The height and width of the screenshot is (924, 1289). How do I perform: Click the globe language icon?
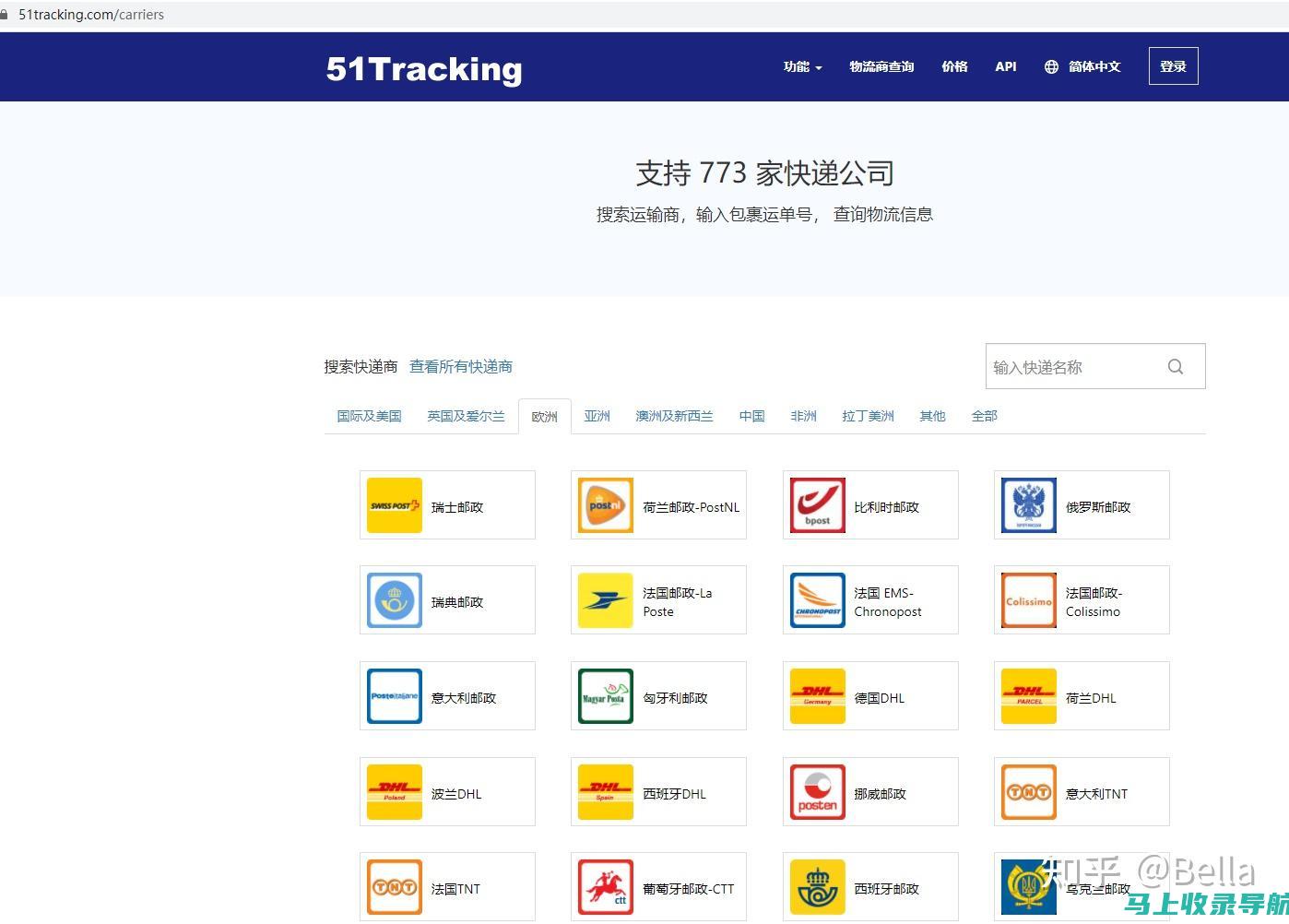coord(1051,66)
